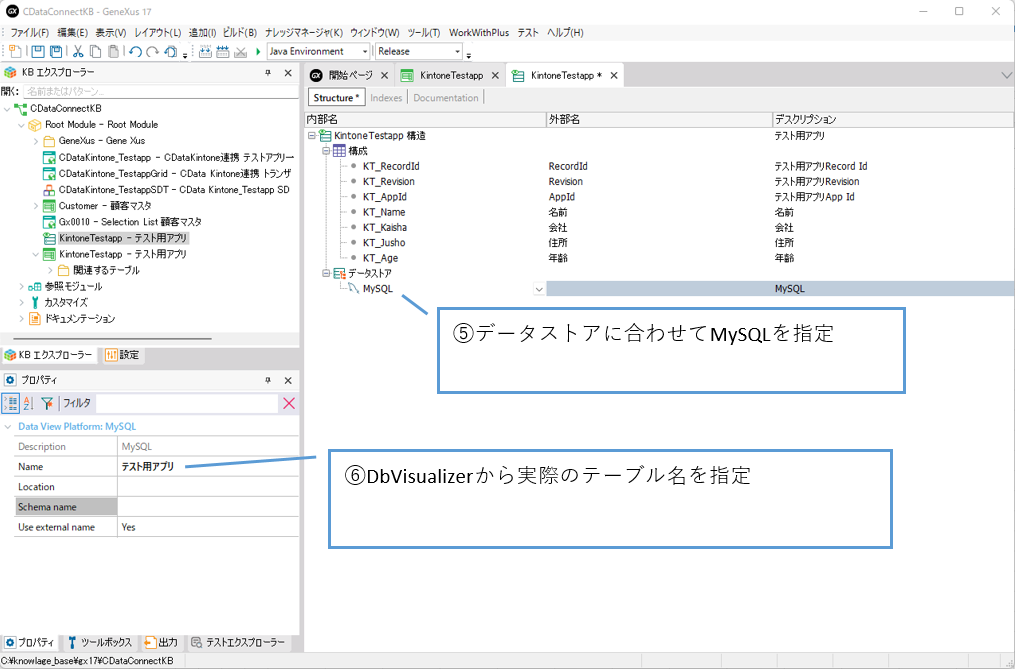Expand the Customer transaction node
Image resolution: width=1015 pixels, height=671 pixels.
36,206
